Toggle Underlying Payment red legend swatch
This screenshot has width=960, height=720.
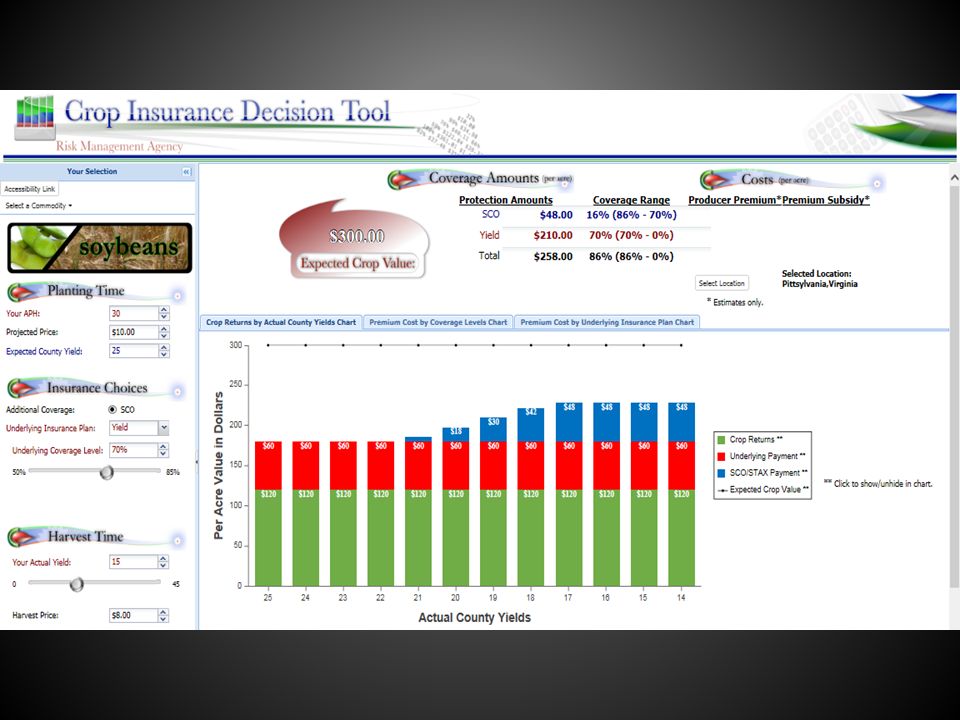[721, 456]
